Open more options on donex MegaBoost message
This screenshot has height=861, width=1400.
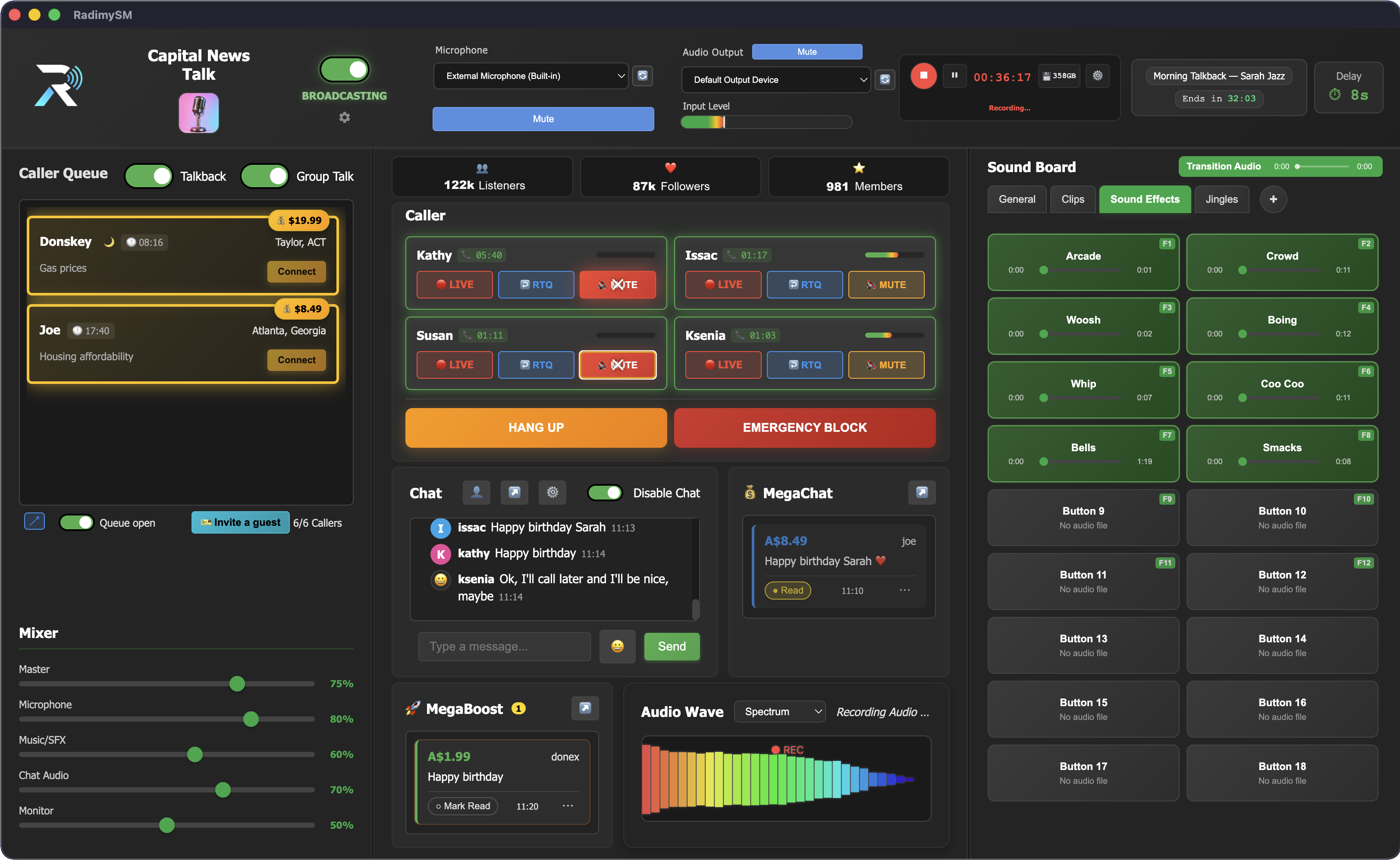click(568, 806)
